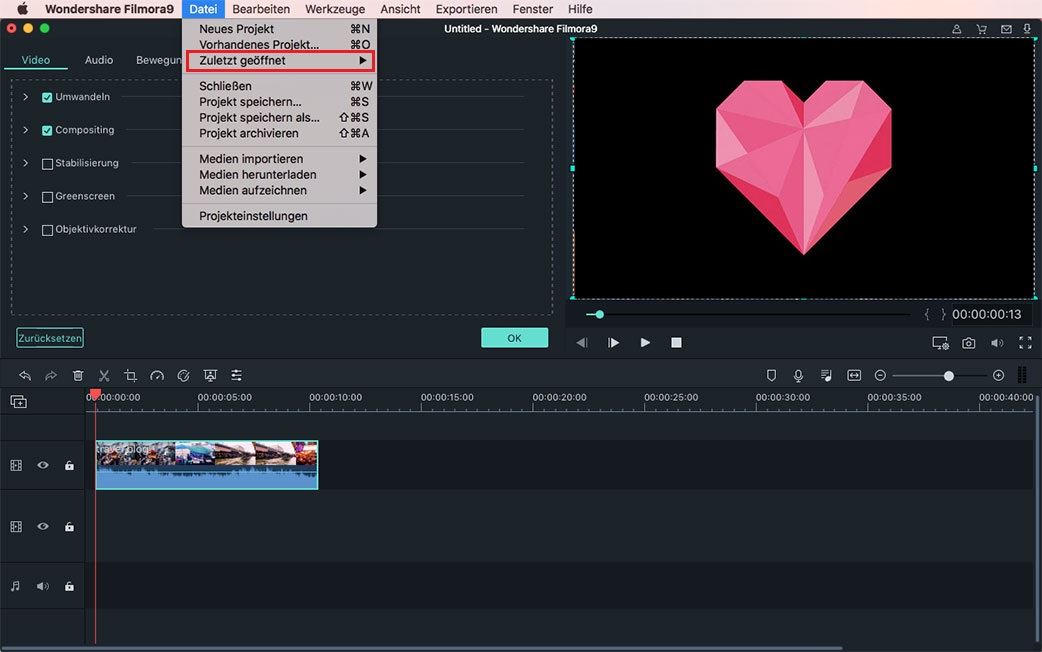Select the Crop and Zoom tool

point(130,376)
